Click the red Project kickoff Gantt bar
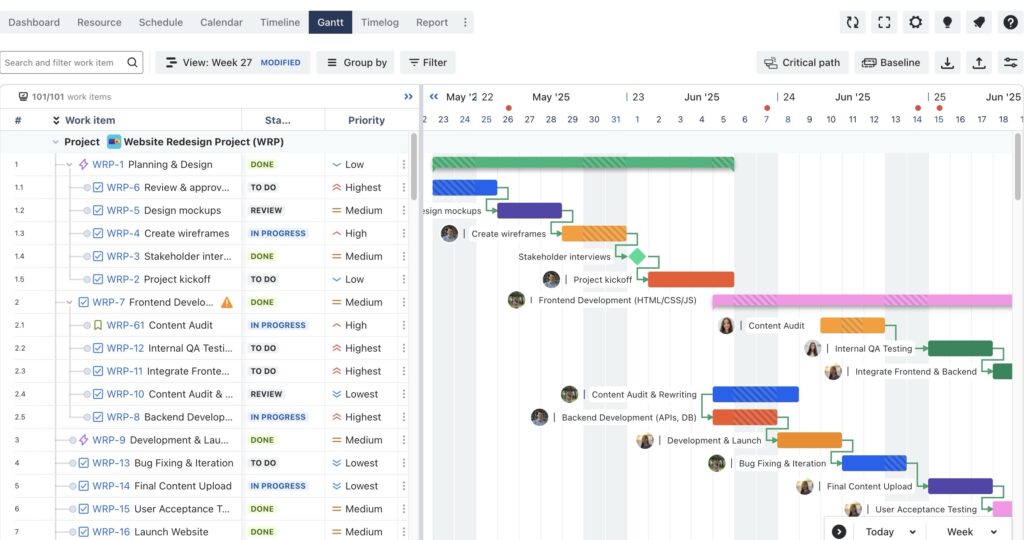This screenshot has width=1024, height=540. coord(691,279)
